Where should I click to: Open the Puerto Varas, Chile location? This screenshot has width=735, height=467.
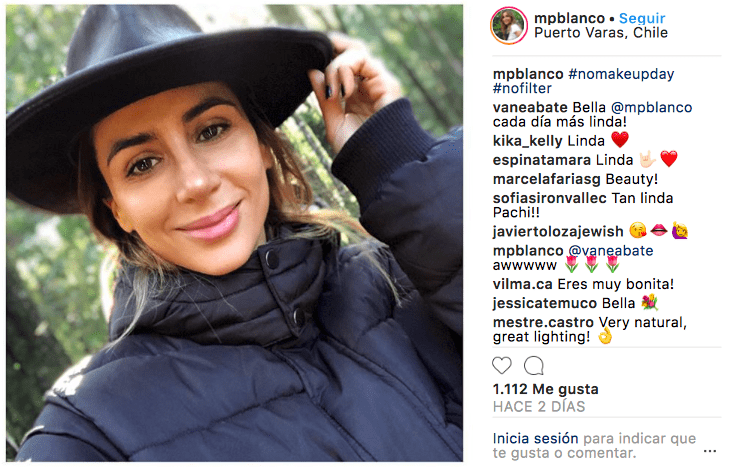pos(601,33)
